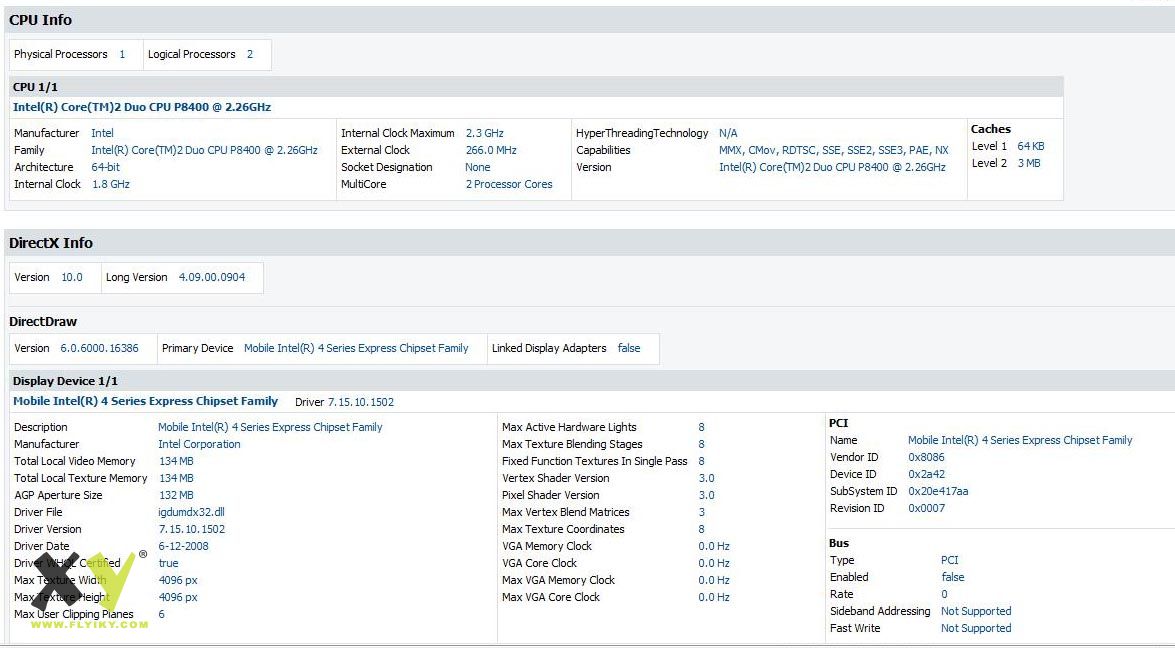Select the Logical Processors value "2"
Image resolution: width=1175 pixels, height=648 pixels.
(250, 55)
